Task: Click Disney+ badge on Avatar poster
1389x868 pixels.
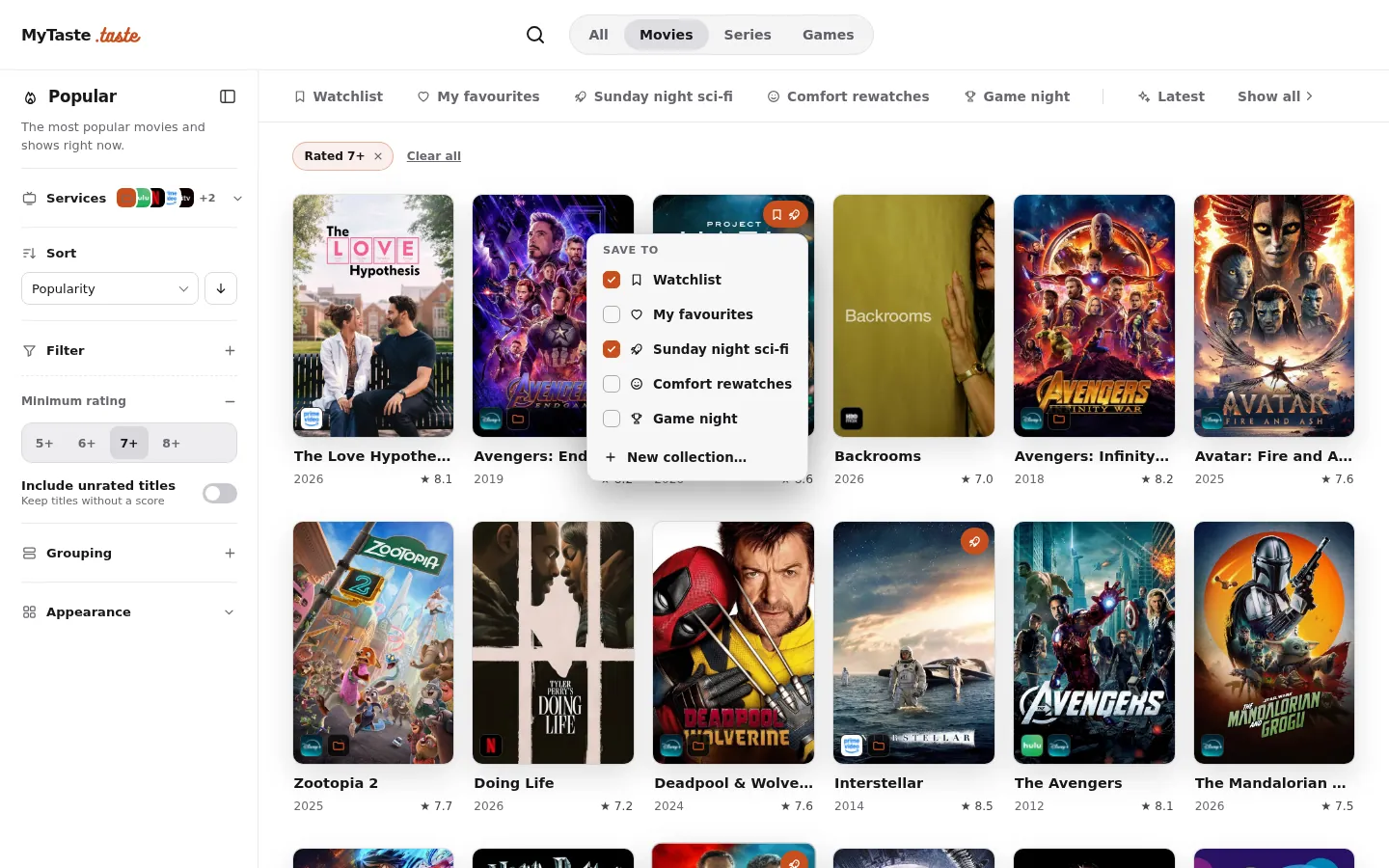Action: 1212,419
